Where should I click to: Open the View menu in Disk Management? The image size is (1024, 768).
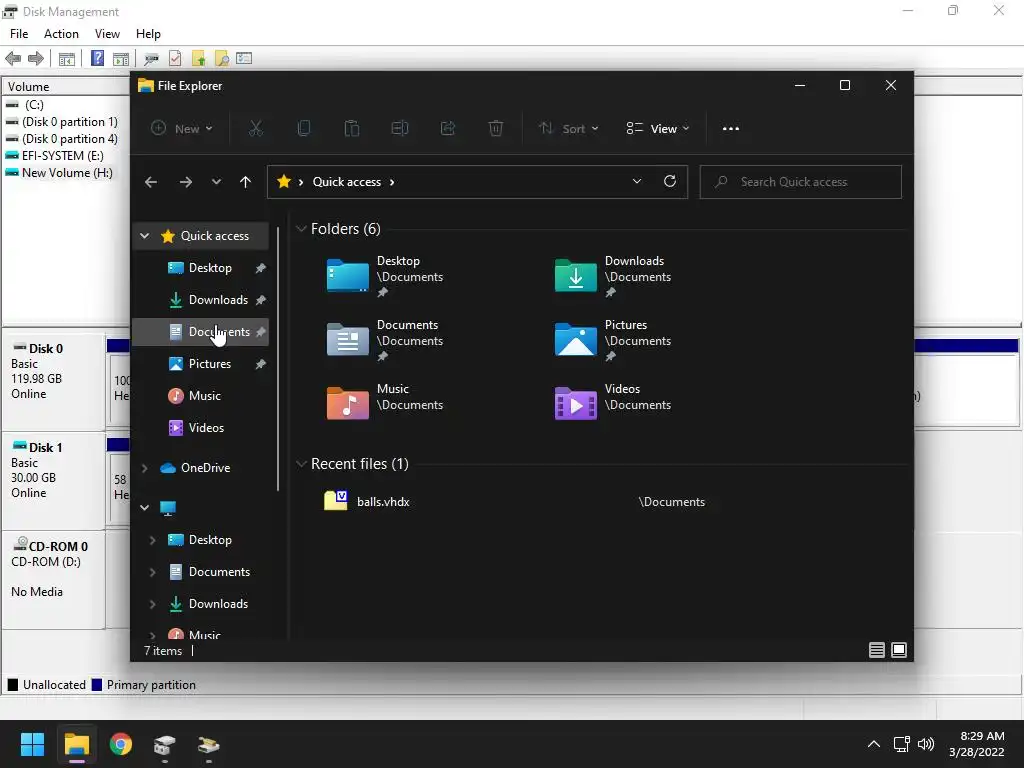[107, 34]
